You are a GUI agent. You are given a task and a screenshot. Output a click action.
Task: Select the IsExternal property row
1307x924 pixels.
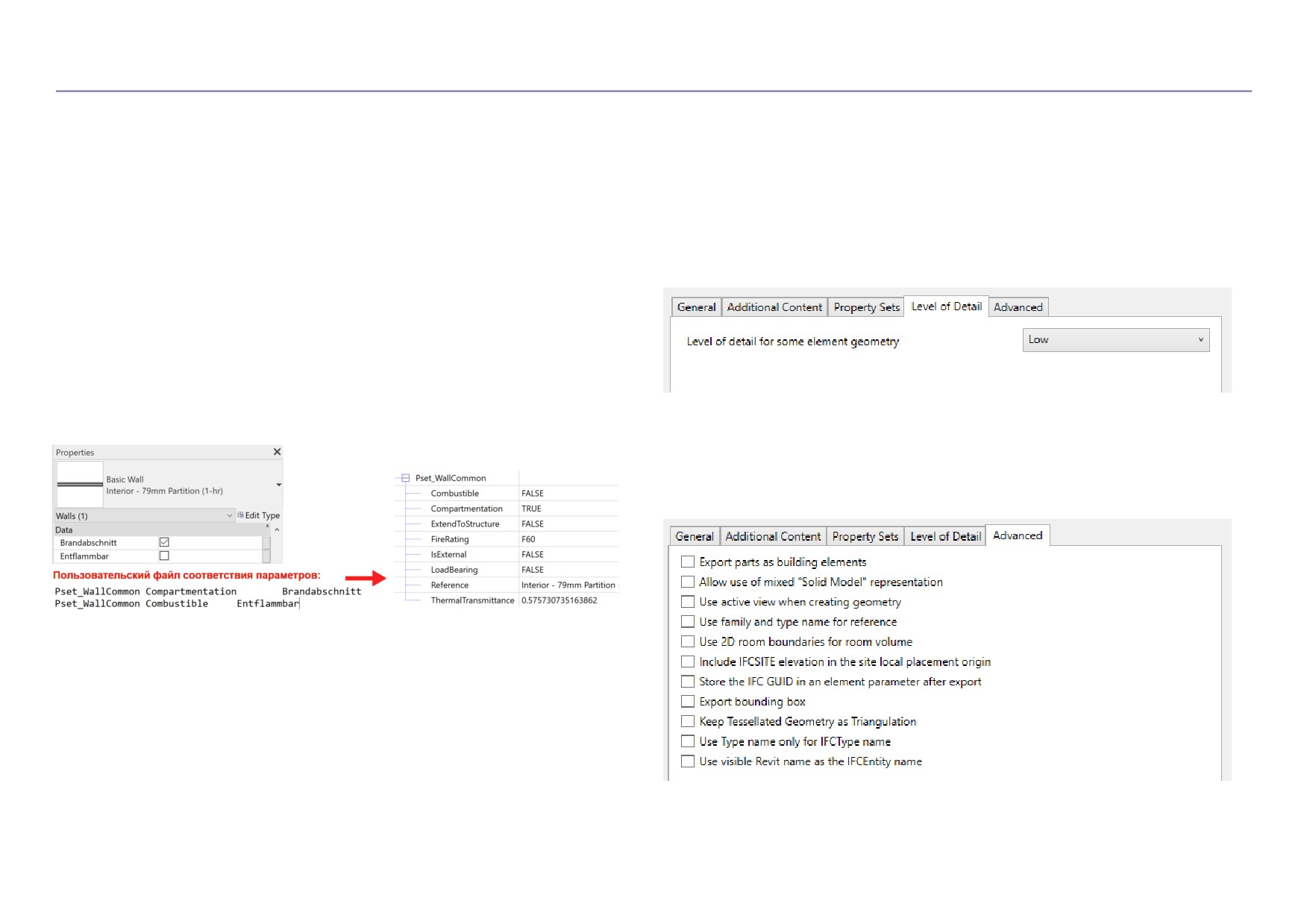[x=507, y=555]
